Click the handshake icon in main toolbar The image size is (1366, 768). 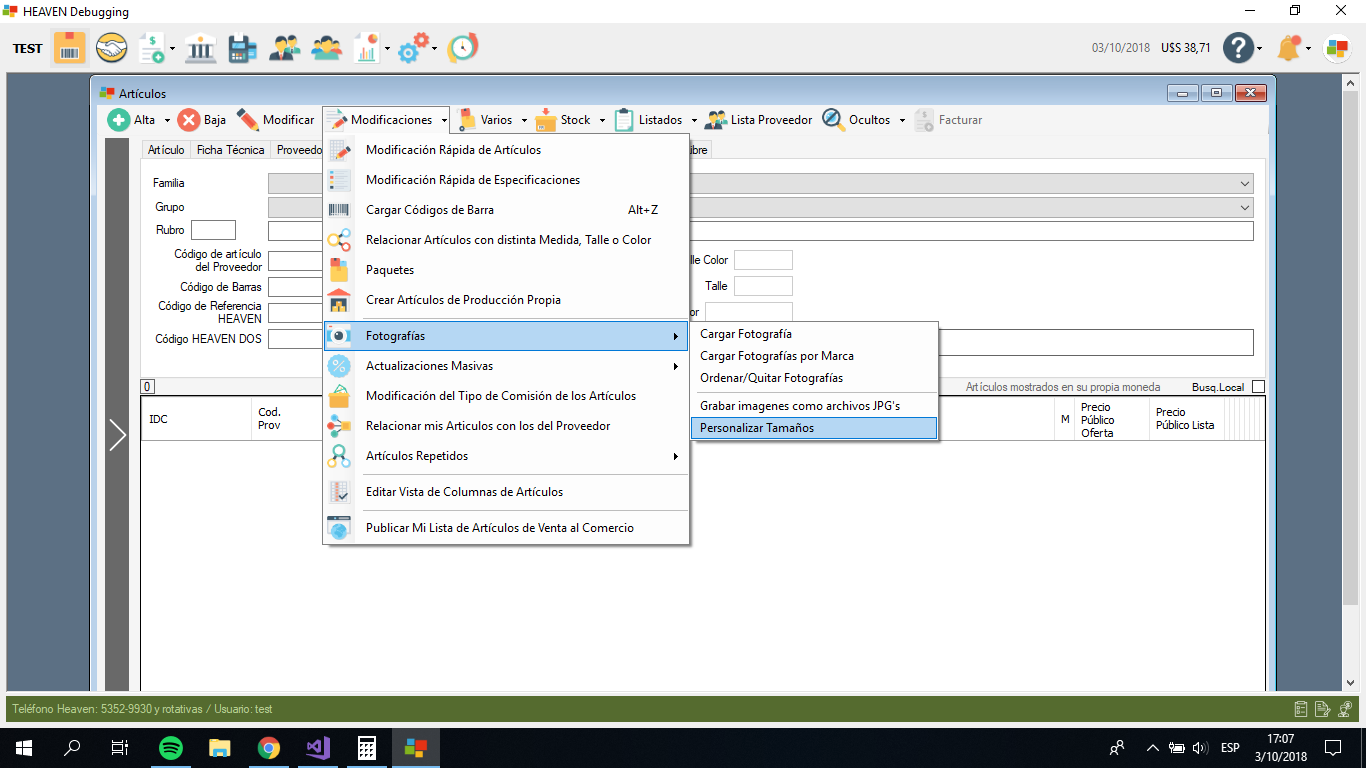[x=111, y=48]
